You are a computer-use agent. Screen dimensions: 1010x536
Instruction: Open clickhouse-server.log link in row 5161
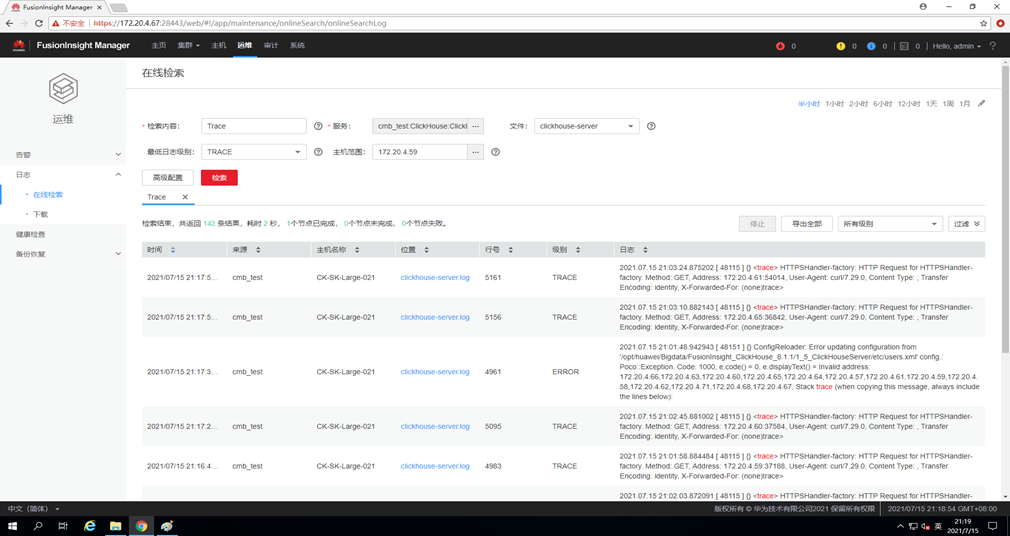pyautogui.click(x=435, y=278)
